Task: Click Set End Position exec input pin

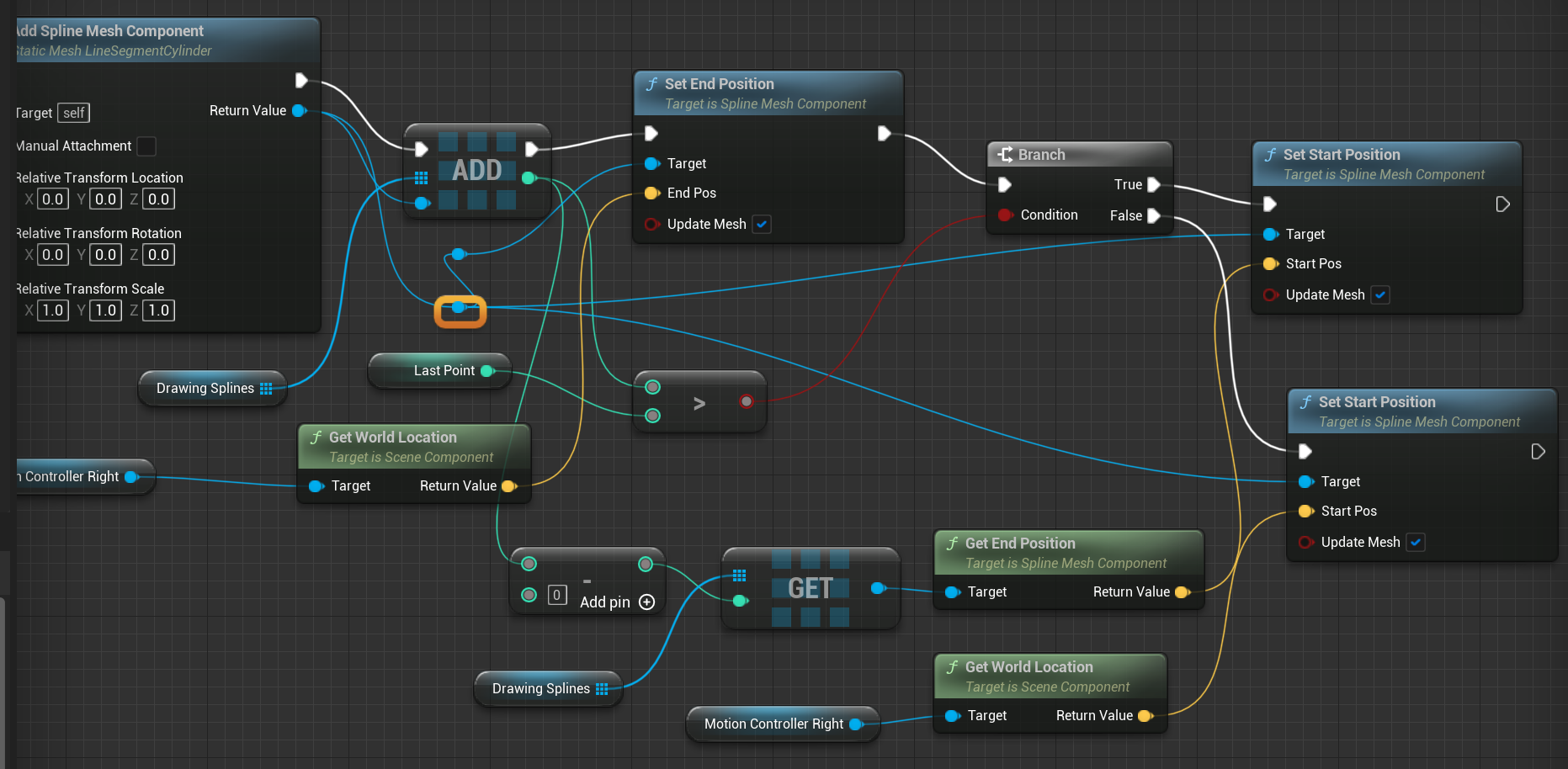Action: point(651,133)
